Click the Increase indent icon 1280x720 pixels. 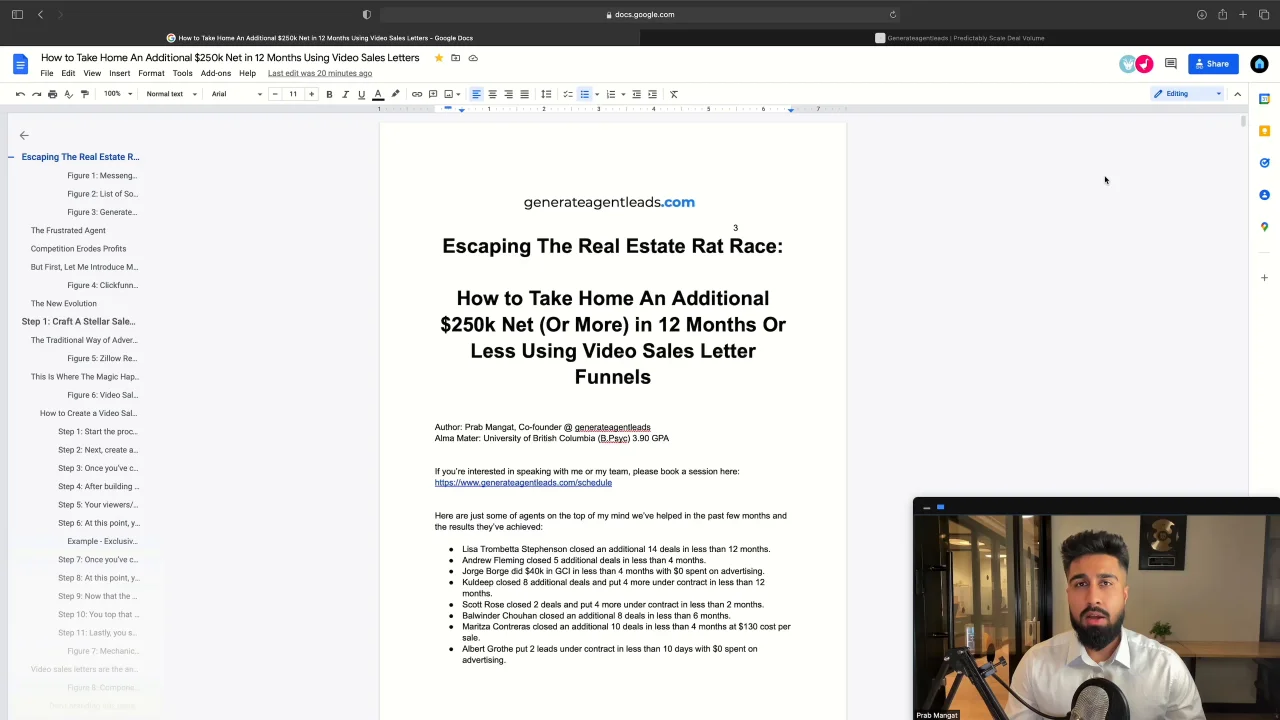pos(652,94)
